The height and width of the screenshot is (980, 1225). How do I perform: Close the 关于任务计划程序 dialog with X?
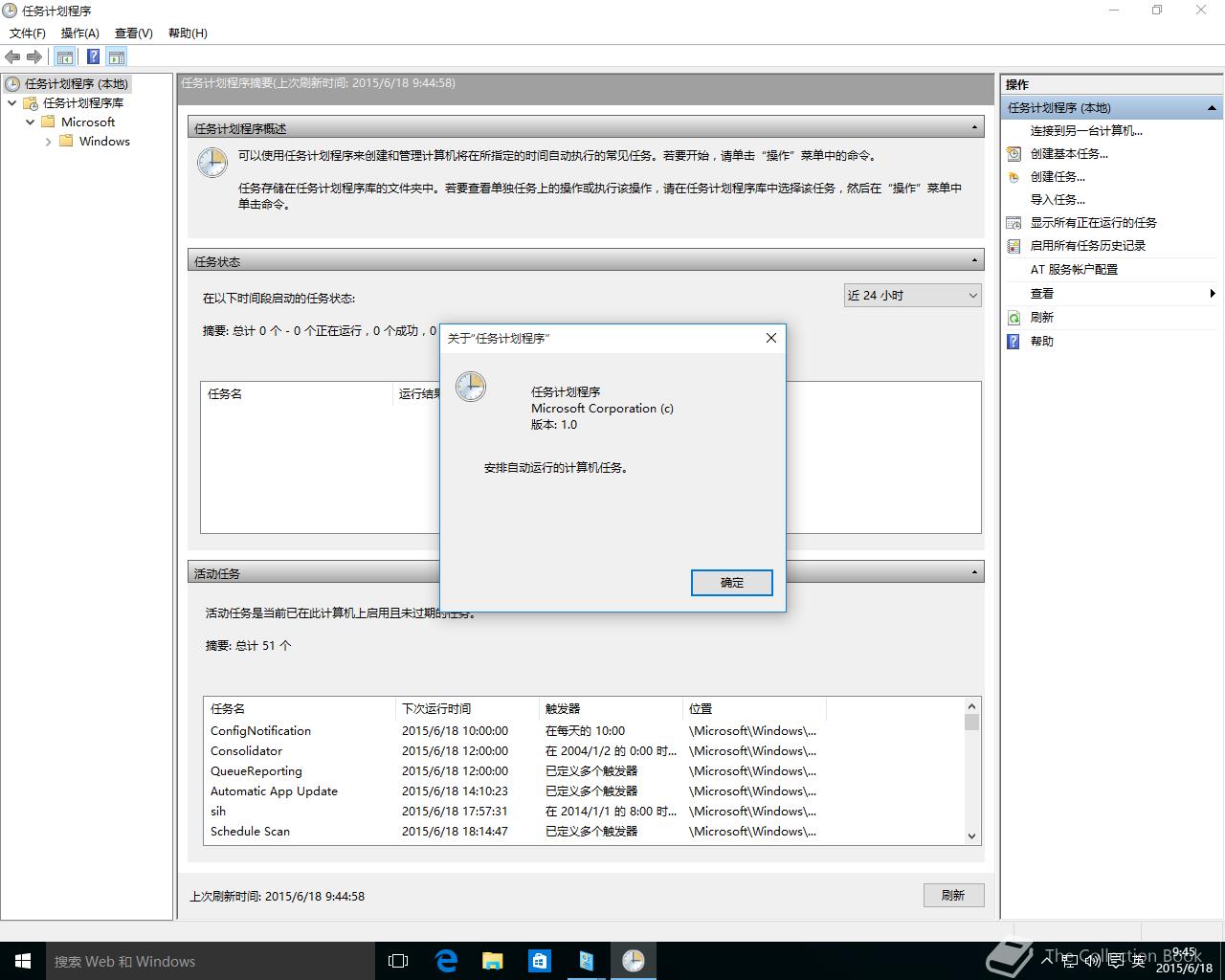click(x=771, y=338)
